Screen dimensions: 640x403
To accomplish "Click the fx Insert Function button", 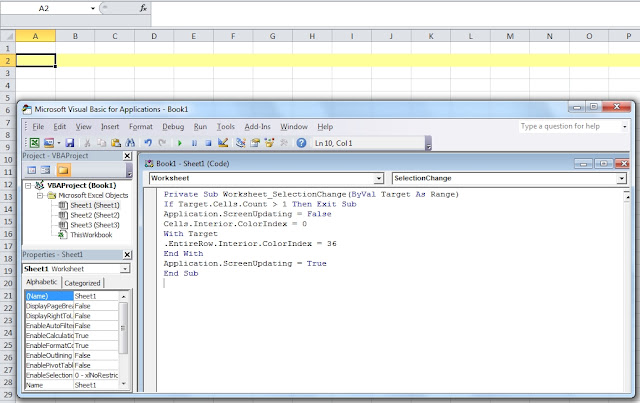I will click(x=143, y=8).
